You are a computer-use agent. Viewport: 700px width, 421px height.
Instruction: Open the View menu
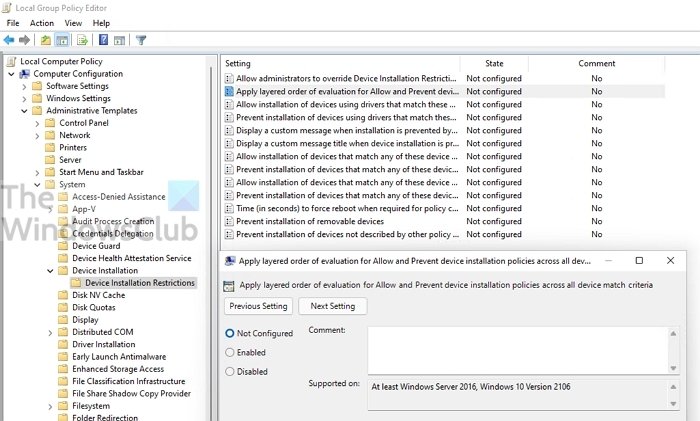73,23
